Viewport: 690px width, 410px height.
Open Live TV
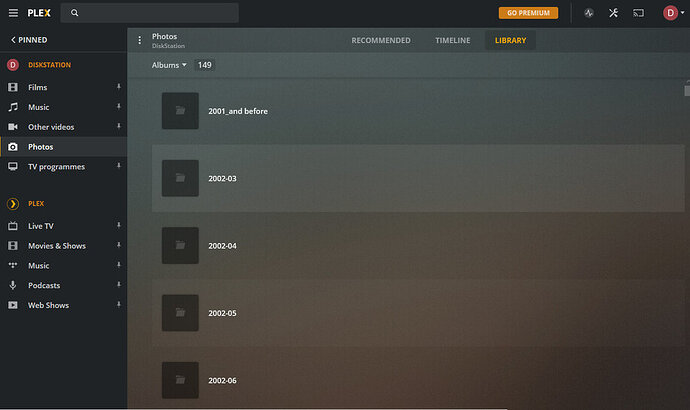pos(40,226)
